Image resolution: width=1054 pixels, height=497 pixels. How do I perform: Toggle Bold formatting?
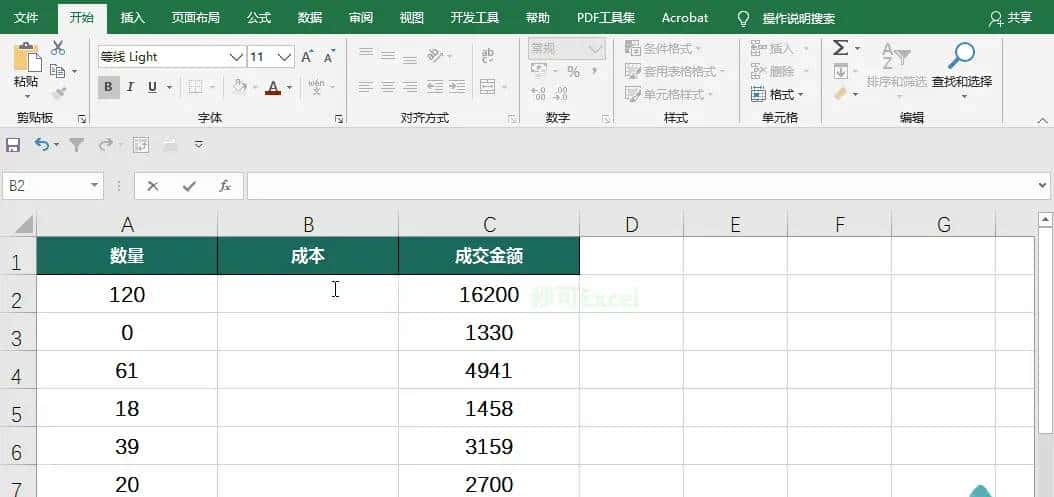[108, 87]
